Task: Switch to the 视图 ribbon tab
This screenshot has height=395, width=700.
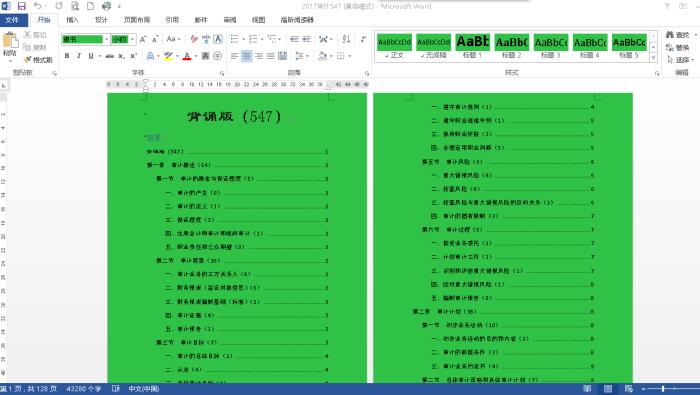Action: 258,20
